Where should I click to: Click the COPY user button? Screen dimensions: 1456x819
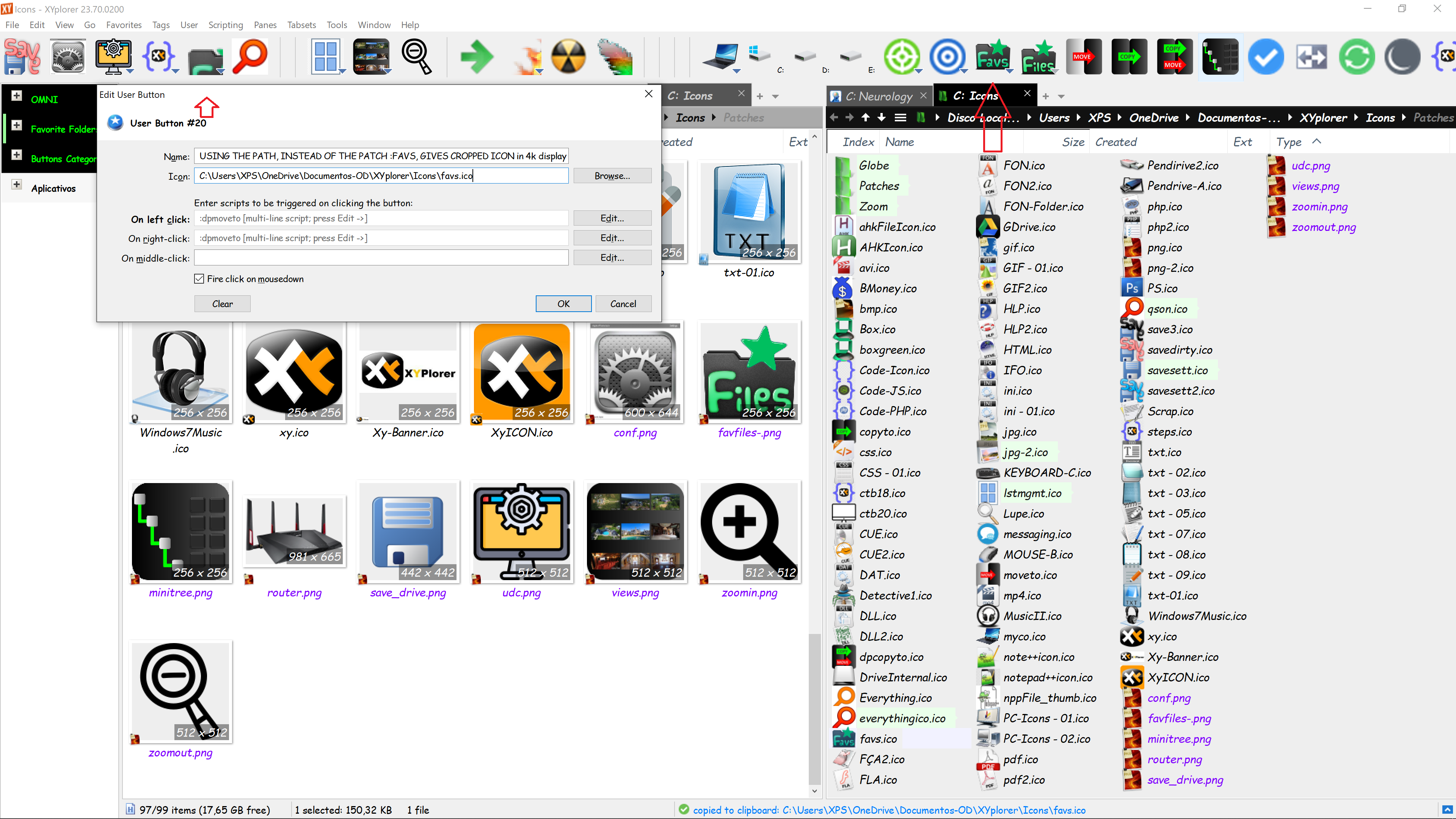tap(1129, 56)
